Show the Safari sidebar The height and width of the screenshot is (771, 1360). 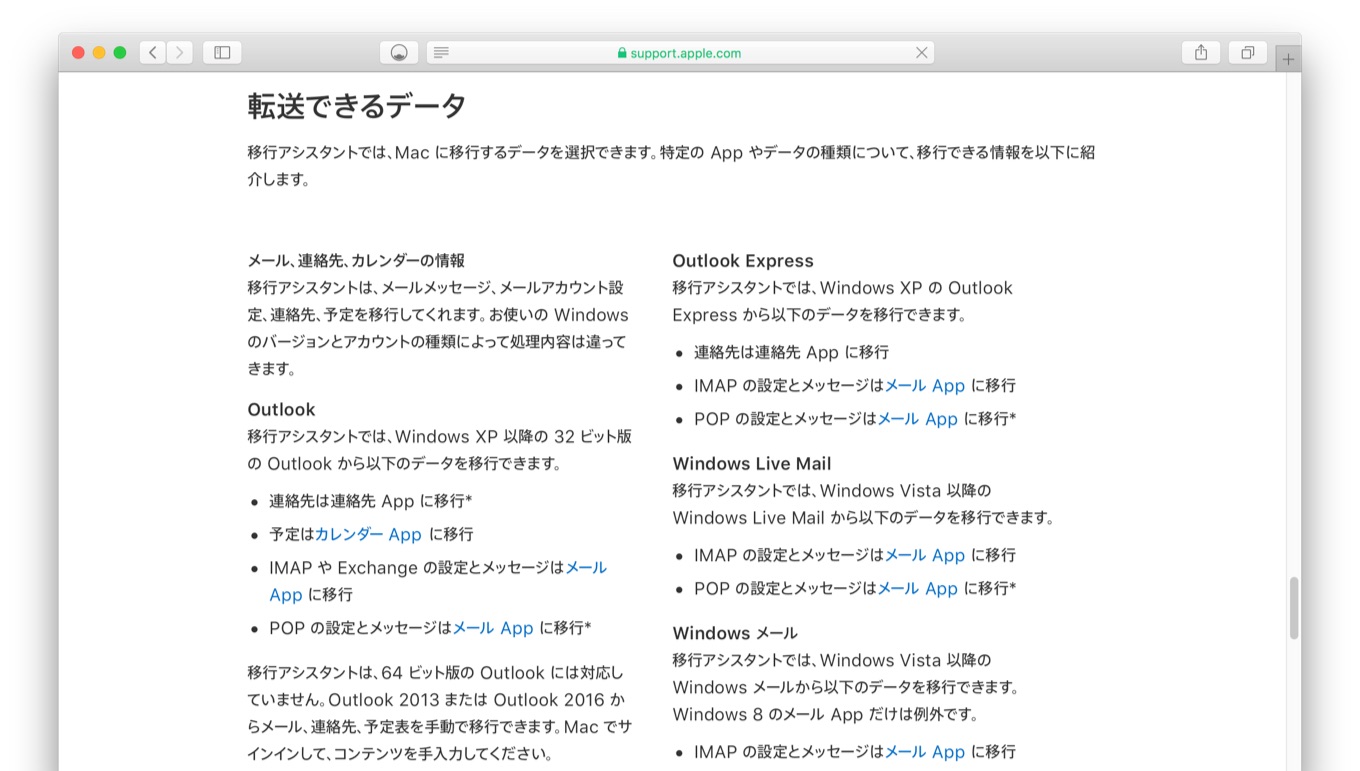(222, 53)
